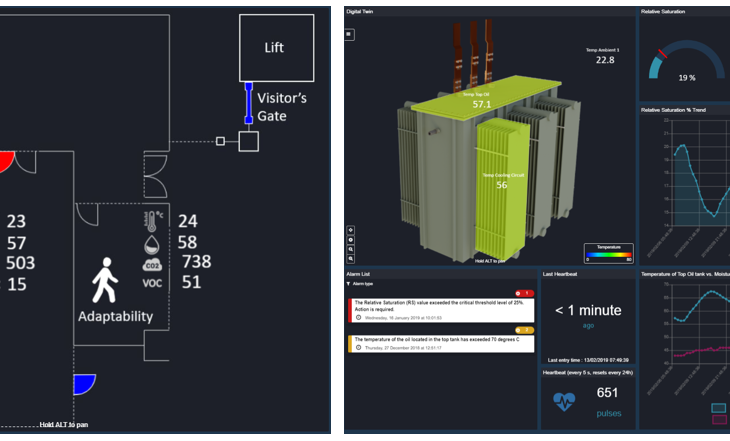Click the Lift room box
Screen dimensions: 730x441
click(x=273, y=48)
